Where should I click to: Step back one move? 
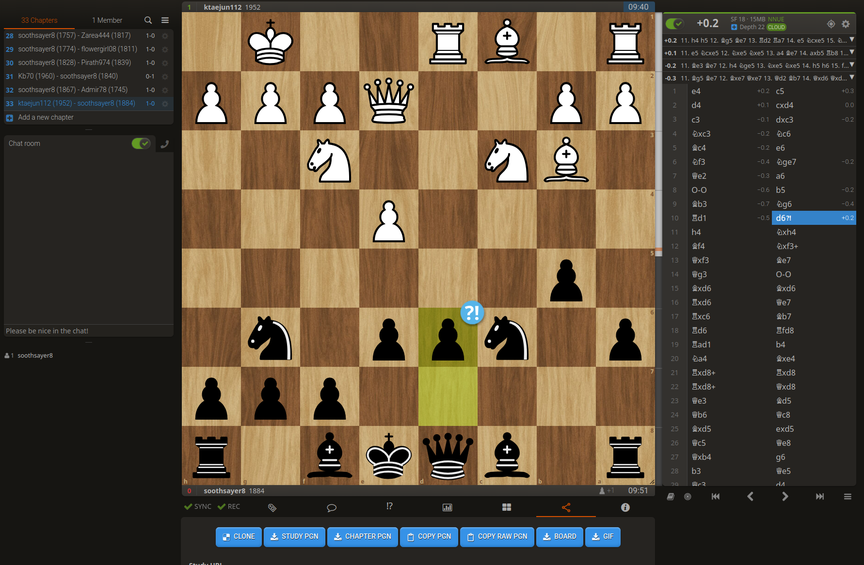pos(750,497)
